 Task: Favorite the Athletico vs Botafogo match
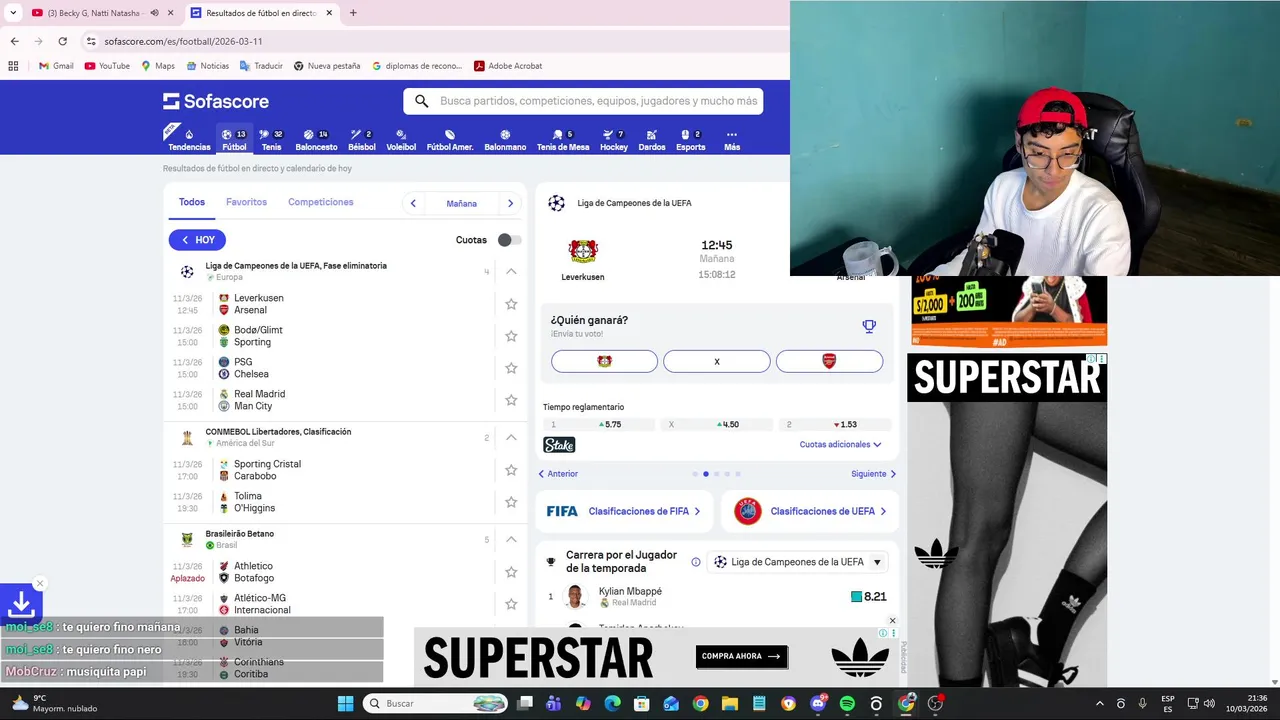tap(511, 572)
